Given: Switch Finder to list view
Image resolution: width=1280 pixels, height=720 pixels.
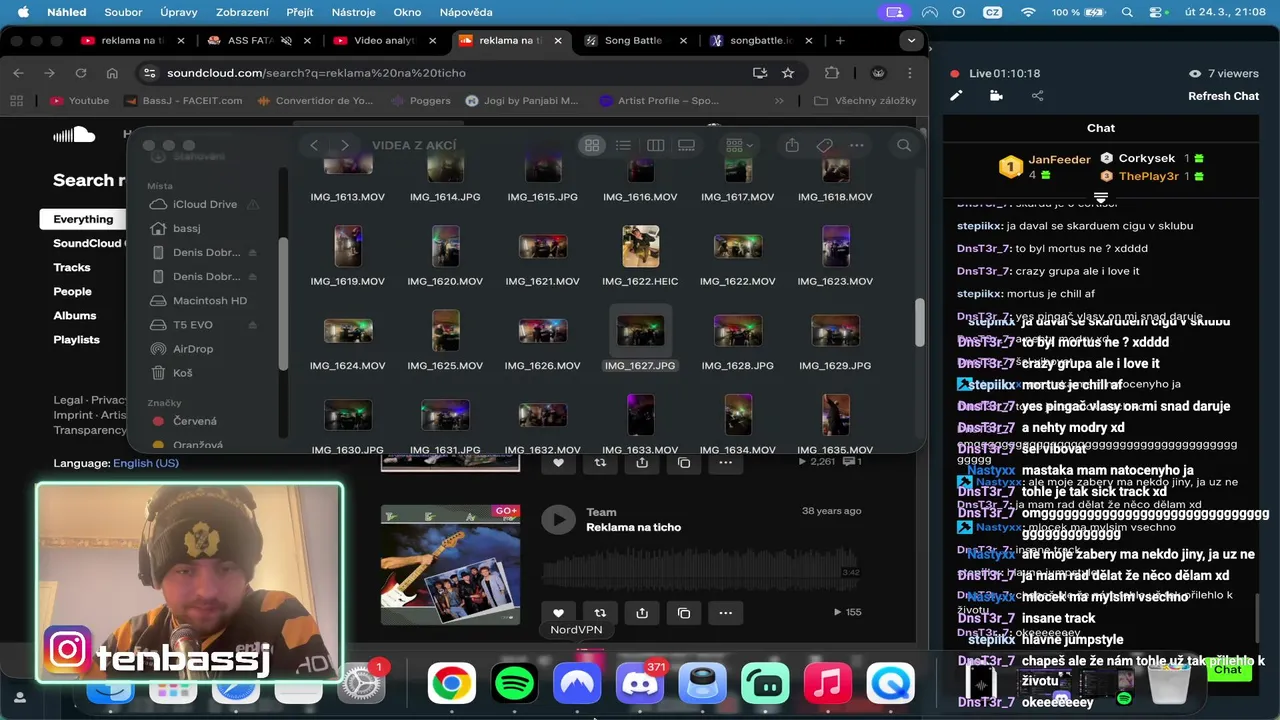Looking at the screenshot, I should 623,145.
